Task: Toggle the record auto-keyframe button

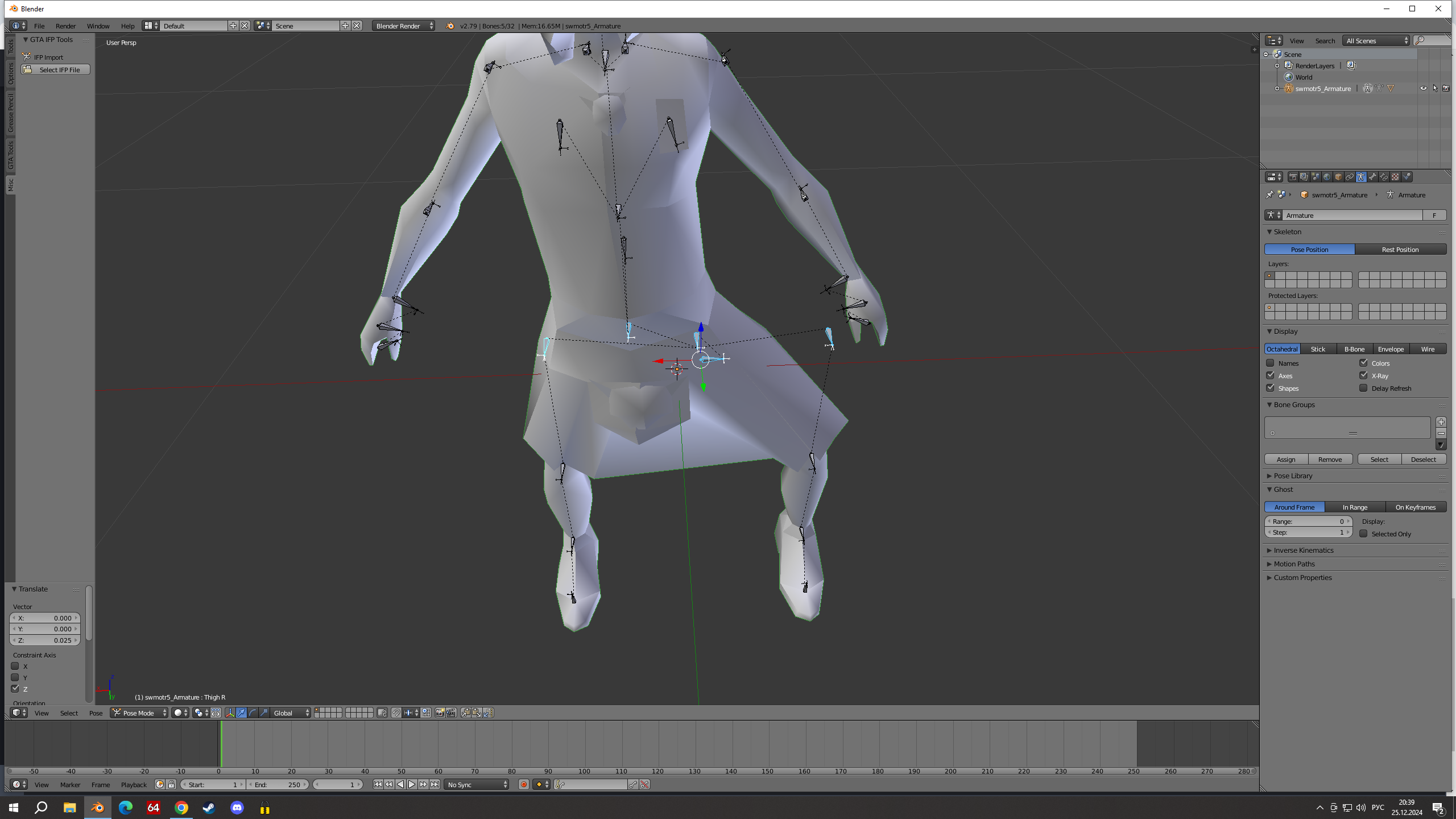Action: click(x=523, y=784)
